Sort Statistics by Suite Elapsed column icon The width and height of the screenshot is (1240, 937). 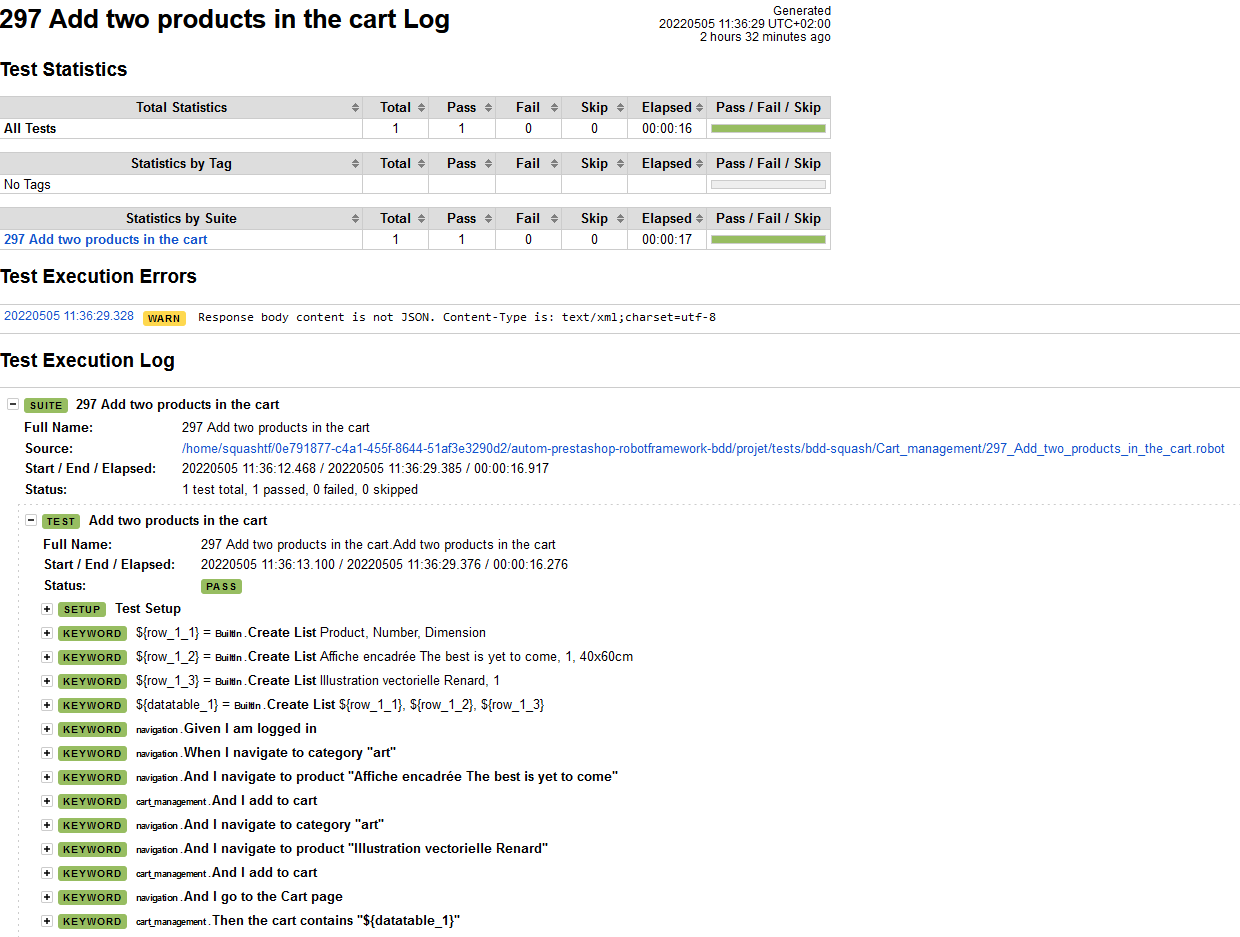tap(699, 219)
